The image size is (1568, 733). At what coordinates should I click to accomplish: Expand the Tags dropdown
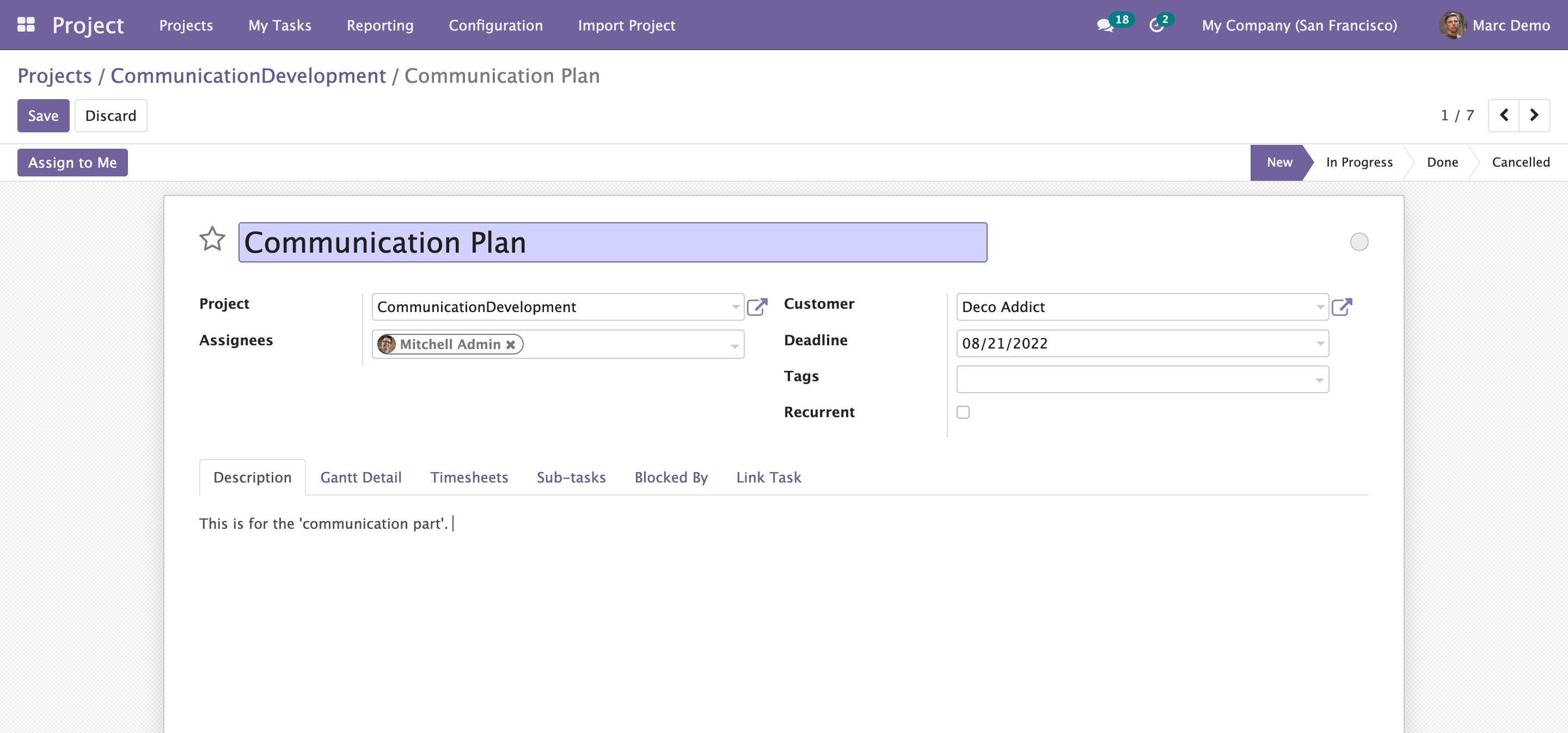1319,380
